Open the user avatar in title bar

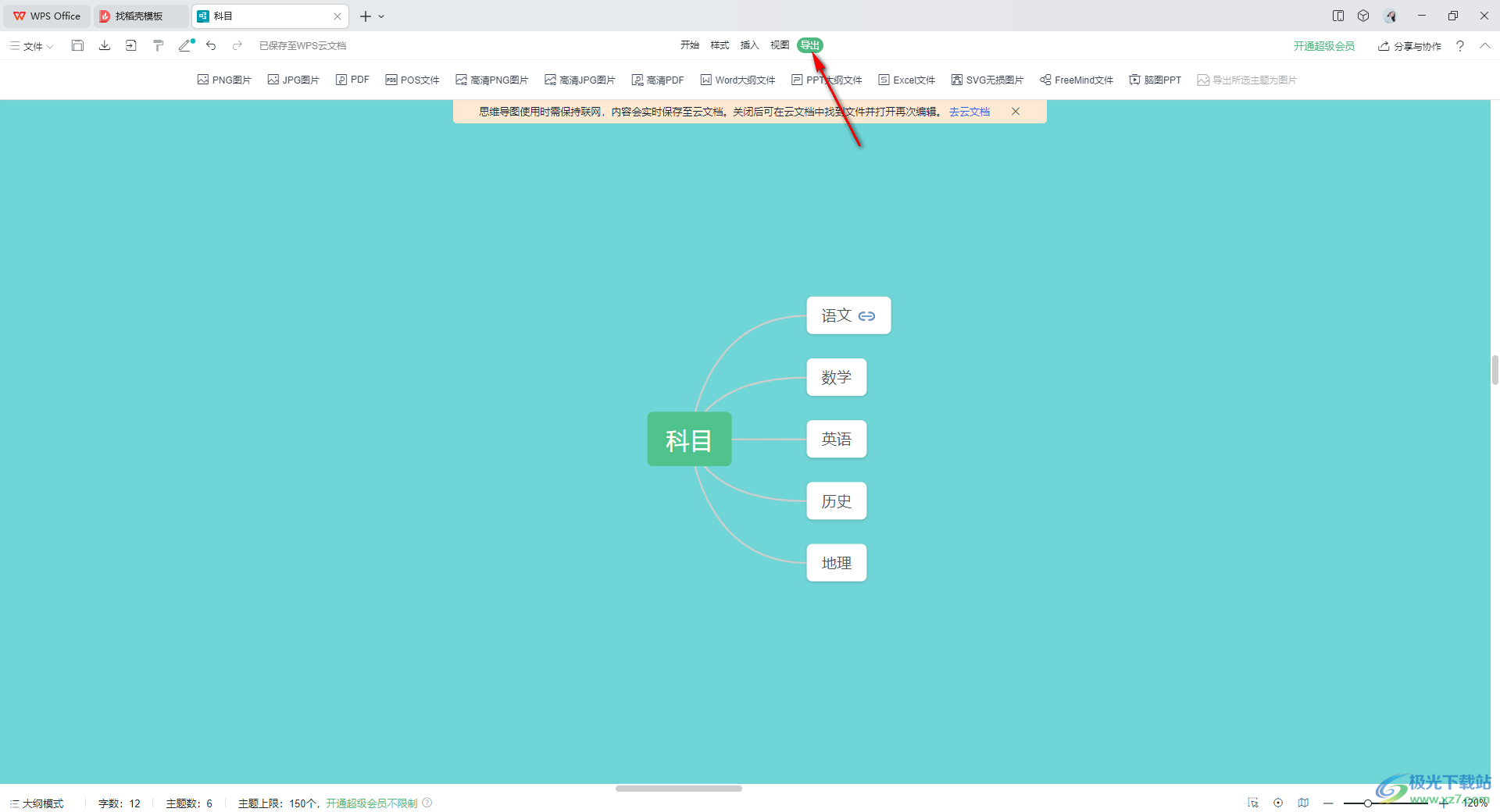coord(1391,16)
